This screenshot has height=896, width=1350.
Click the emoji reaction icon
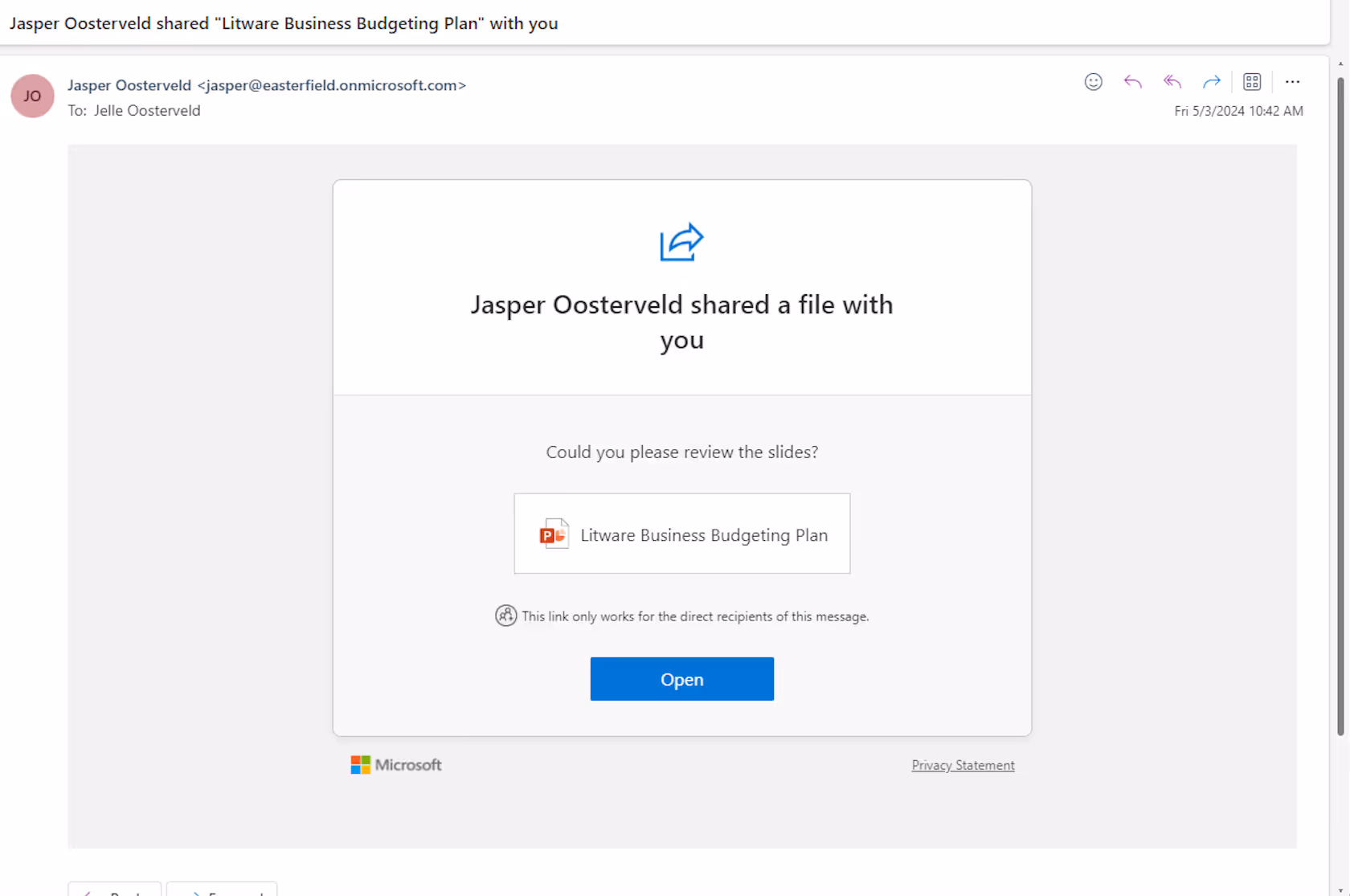click(1093, 82)
